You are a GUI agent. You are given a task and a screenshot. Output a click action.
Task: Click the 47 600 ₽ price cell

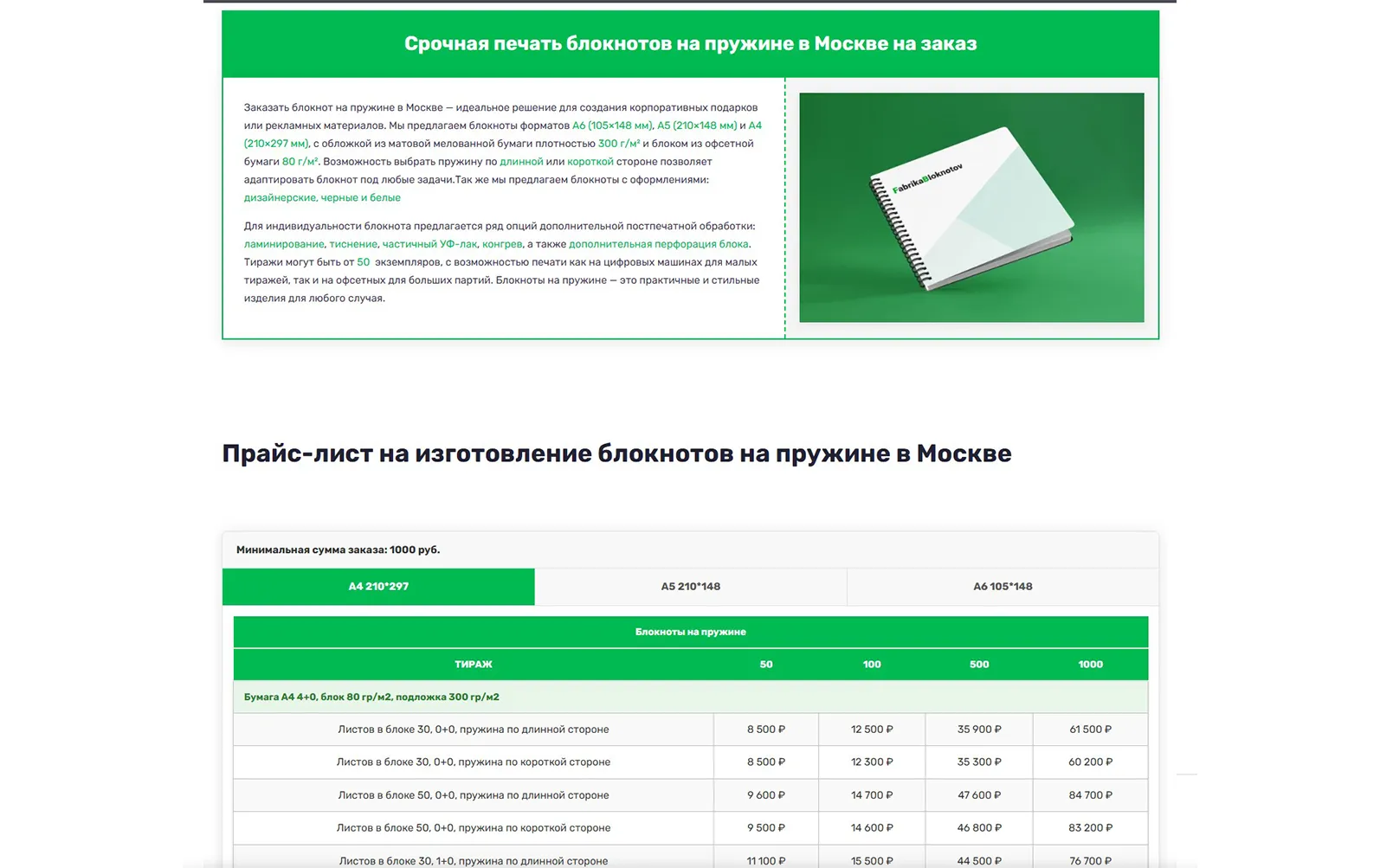(979, 795)
